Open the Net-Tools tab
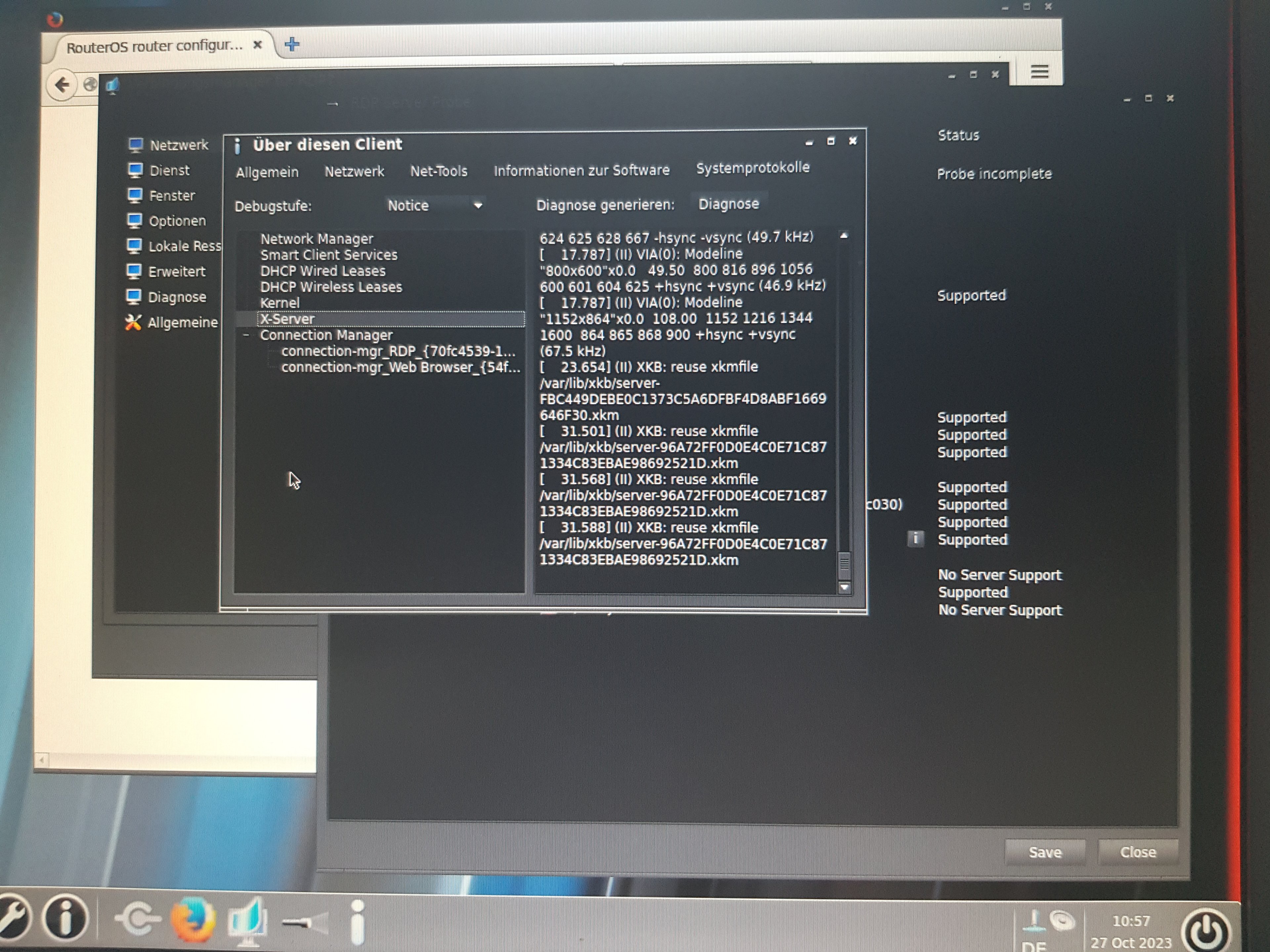 coord(439,171)
